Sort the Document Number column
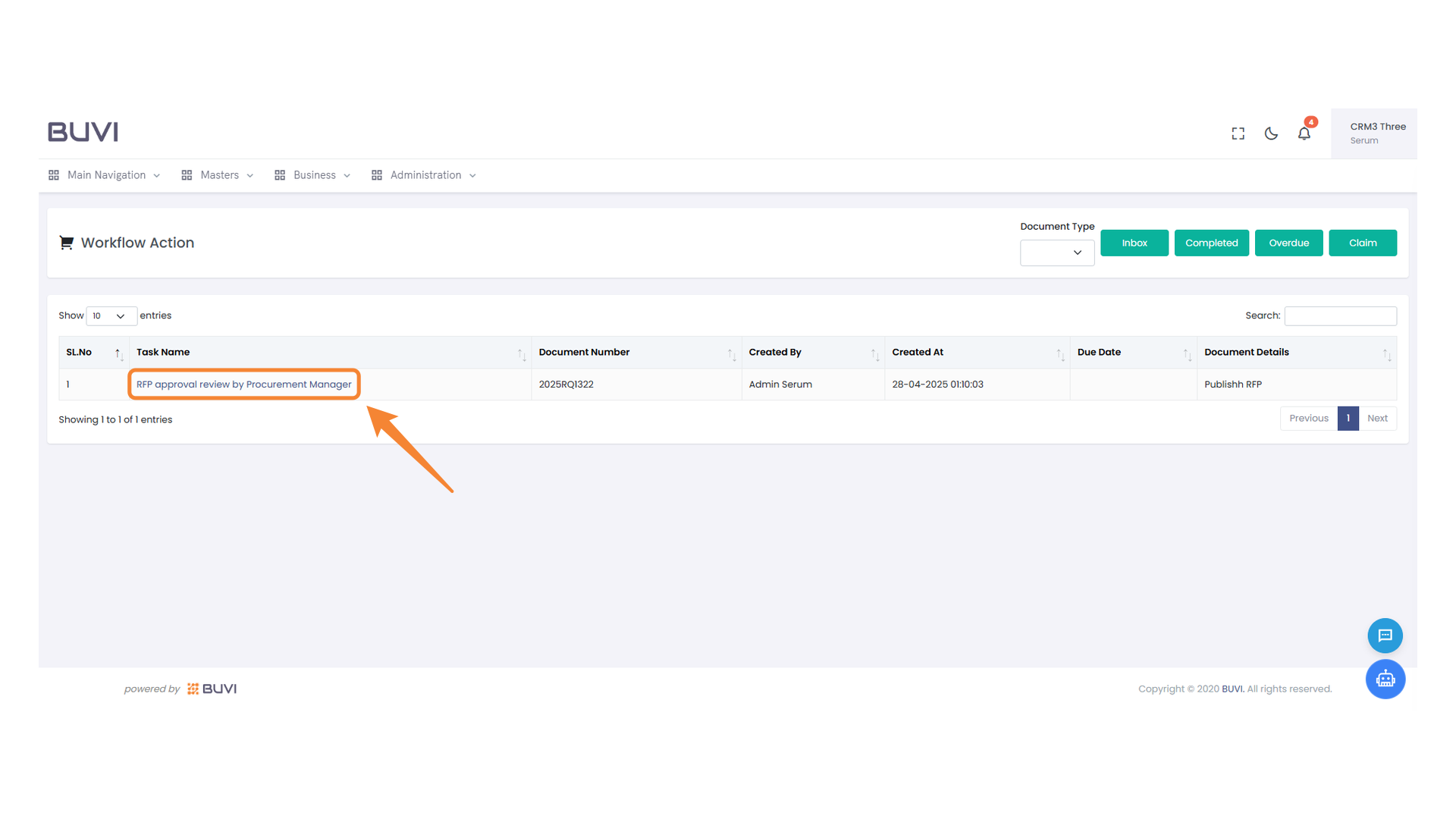1456x819 pixels. 731,354
